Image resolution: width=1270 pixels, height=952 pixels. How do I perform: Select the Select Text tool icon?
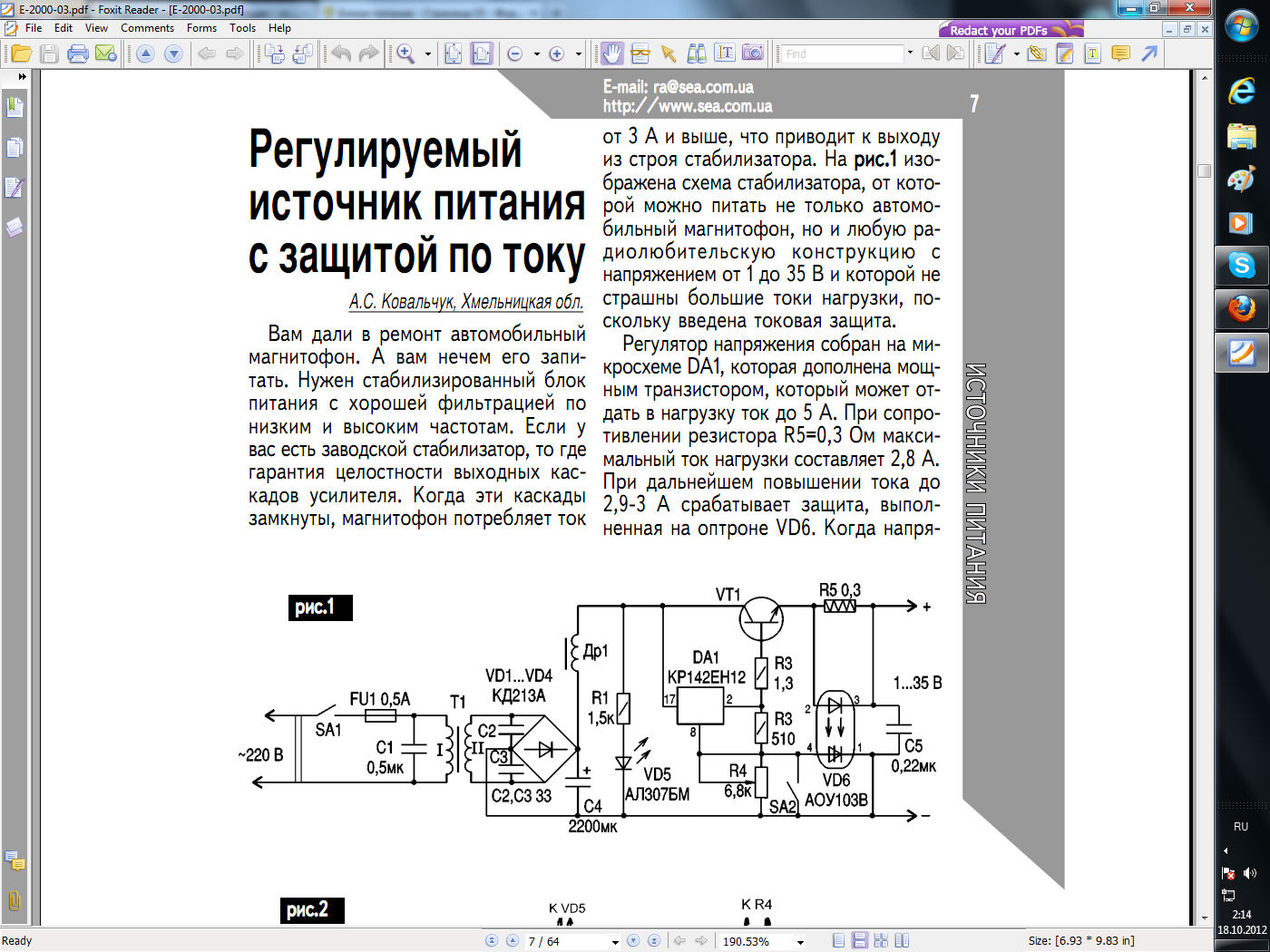[725, 54]
